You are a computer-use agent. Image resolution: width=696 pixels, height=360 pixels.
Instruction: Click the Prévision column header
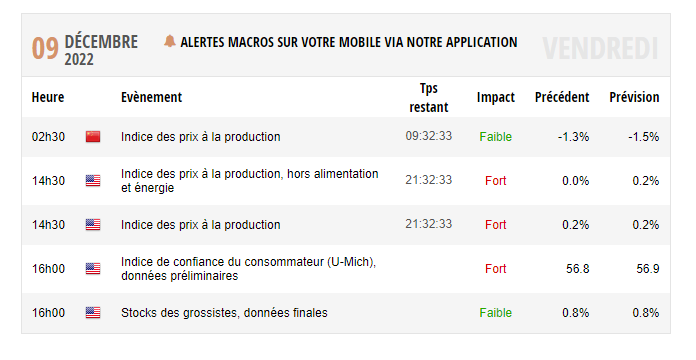(634, 97)
